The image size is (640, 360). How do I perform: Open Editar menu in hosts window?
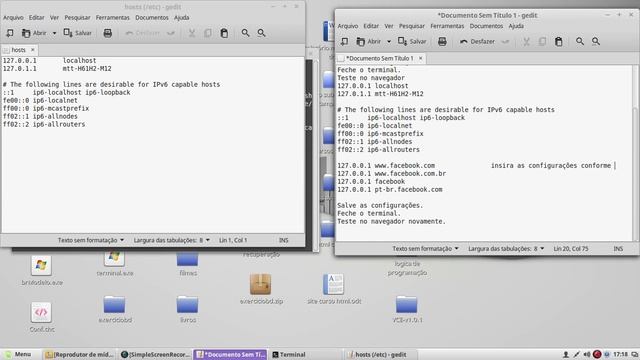pos(36,18)
